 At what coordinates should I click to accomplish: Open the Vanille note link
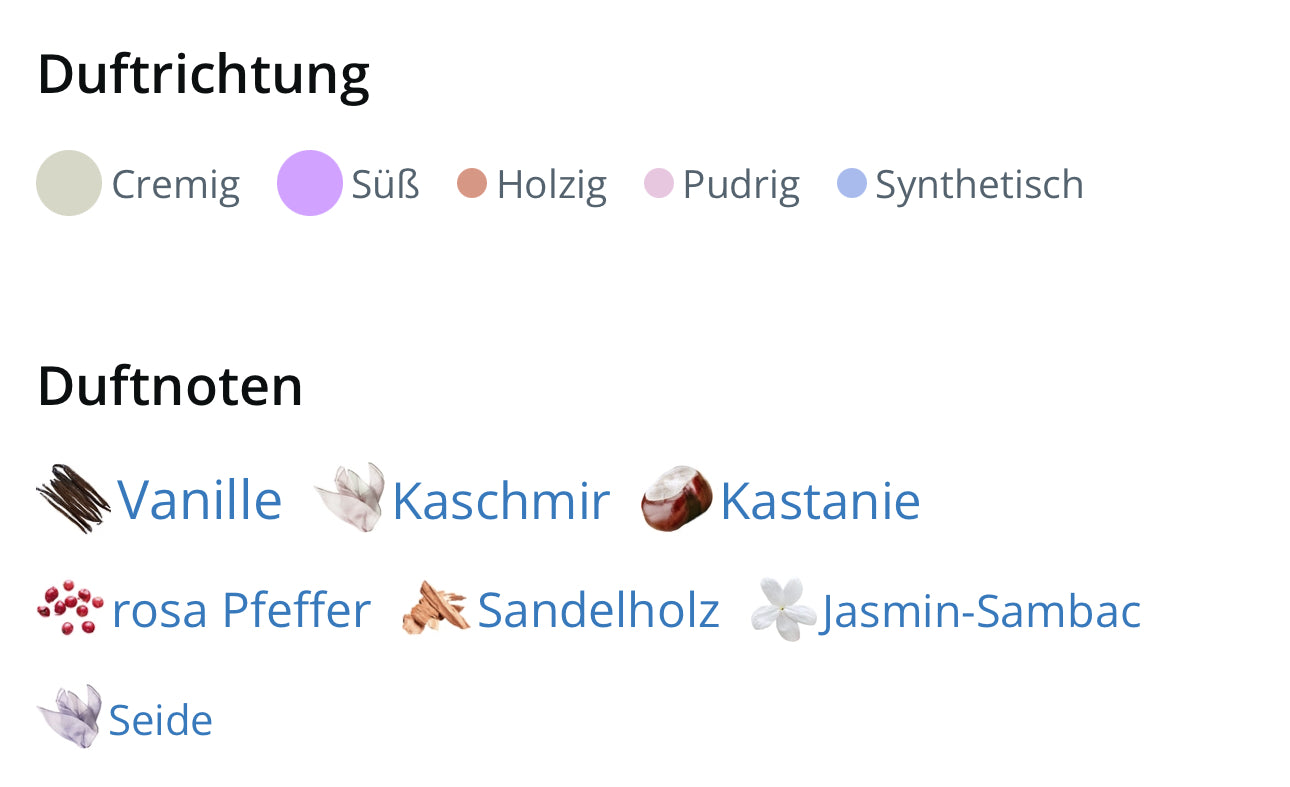coord(200,500)
